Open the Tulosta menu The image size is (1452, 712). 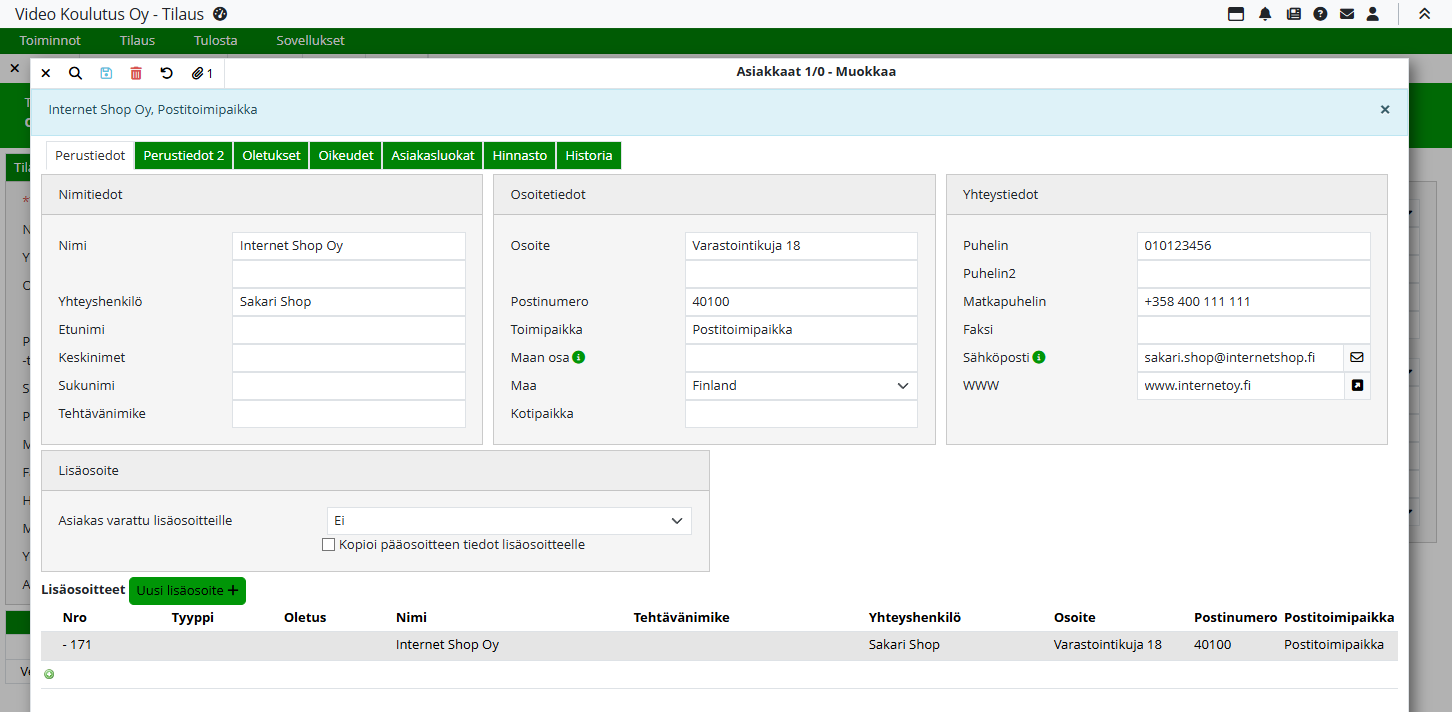pos(216,41)
